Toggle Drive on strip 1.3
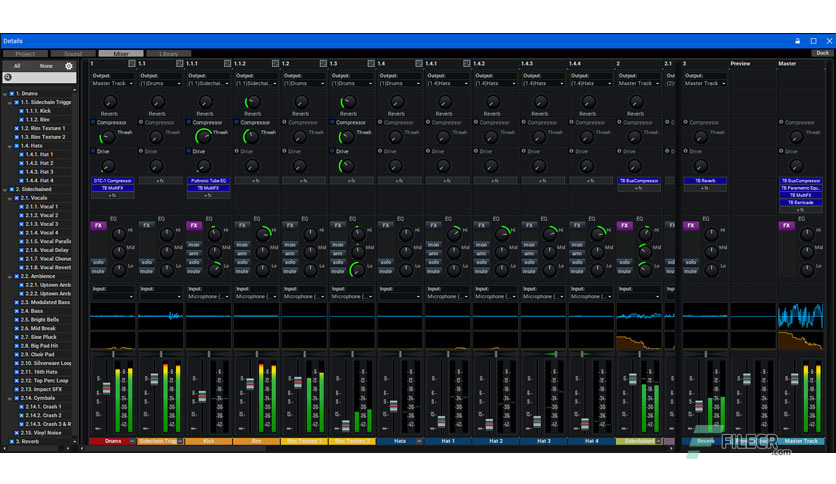Image resolution: width=836 pixels, height=484 pixels. pos(332,151)
